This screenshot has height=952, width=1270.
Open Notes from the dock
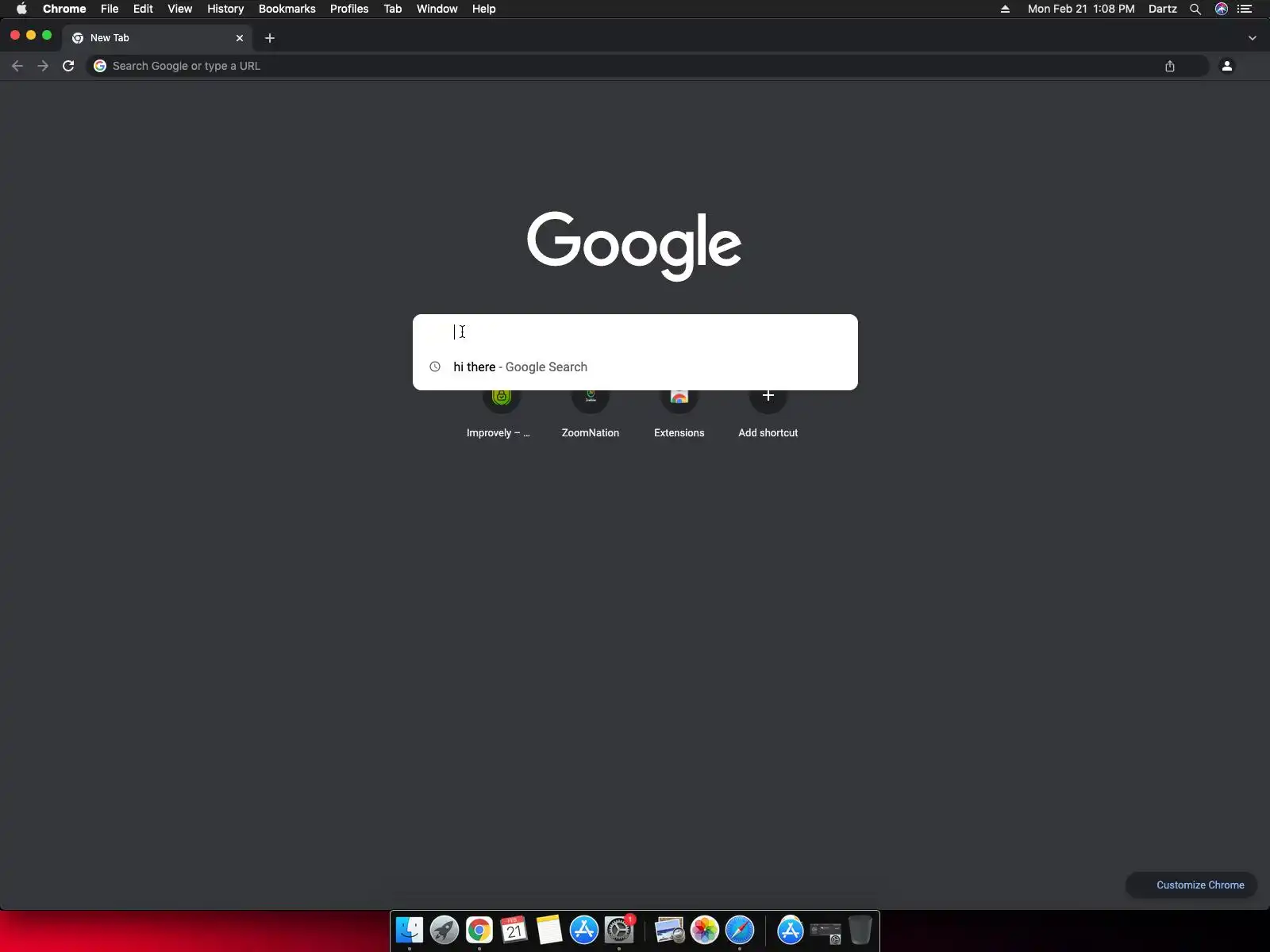(x=549, y=930)
